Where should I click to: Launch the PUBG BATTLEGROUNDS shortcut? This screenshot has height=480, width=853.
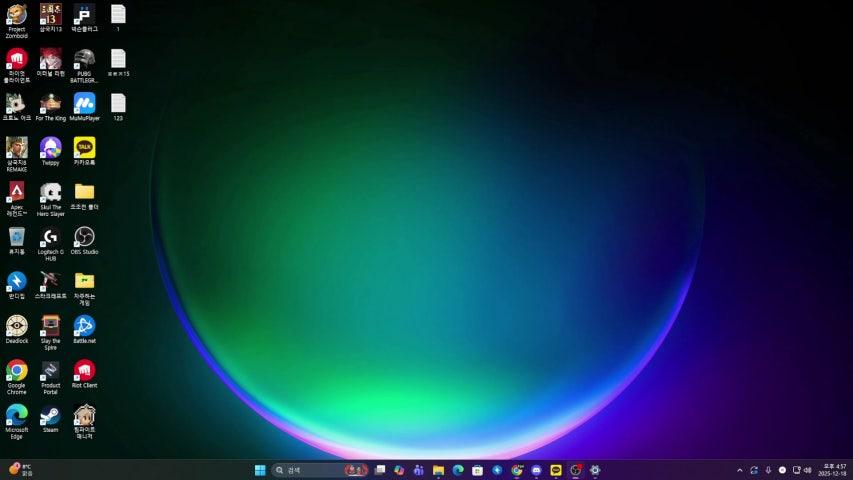click(84, 66)
